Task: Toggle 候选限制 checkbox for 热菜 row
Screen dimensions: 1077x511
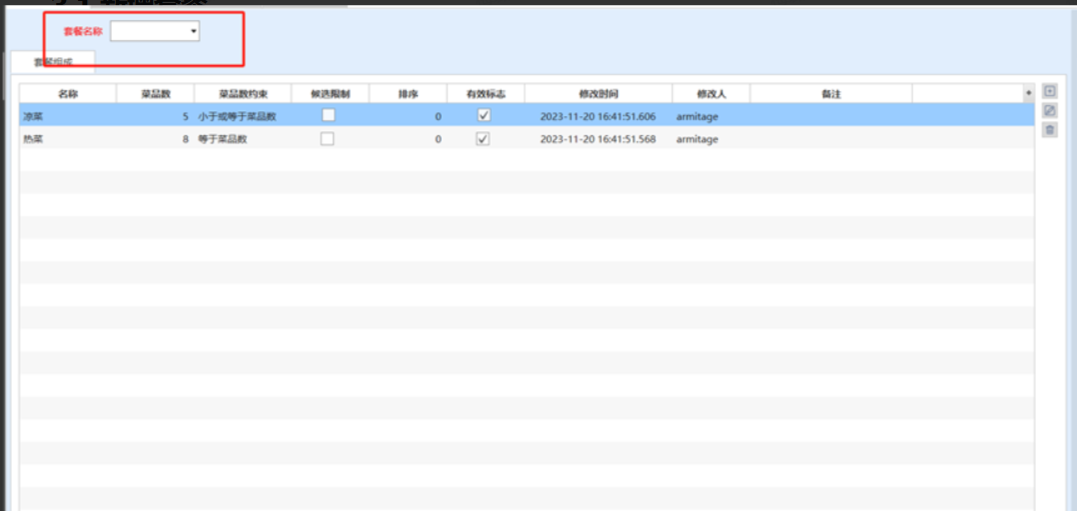Action: point(328,139)
